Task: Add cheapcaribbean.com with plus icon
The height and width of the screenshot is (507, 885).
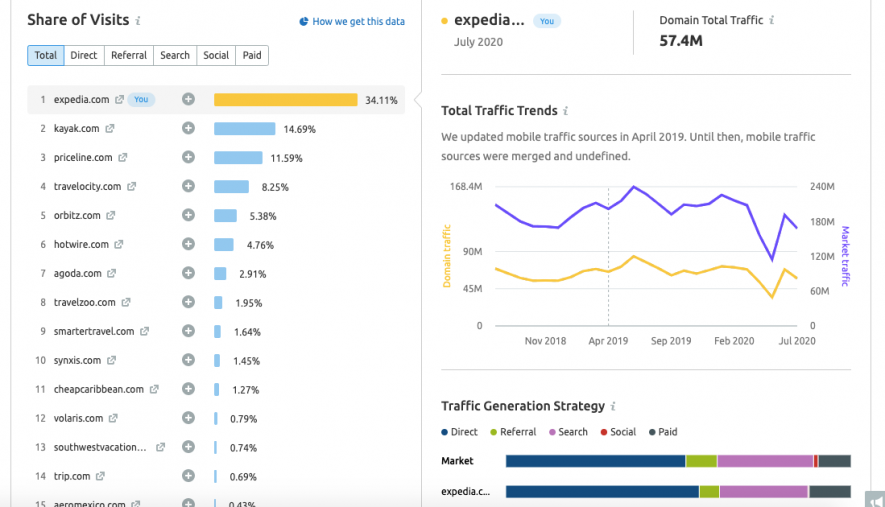Action: 189,389
